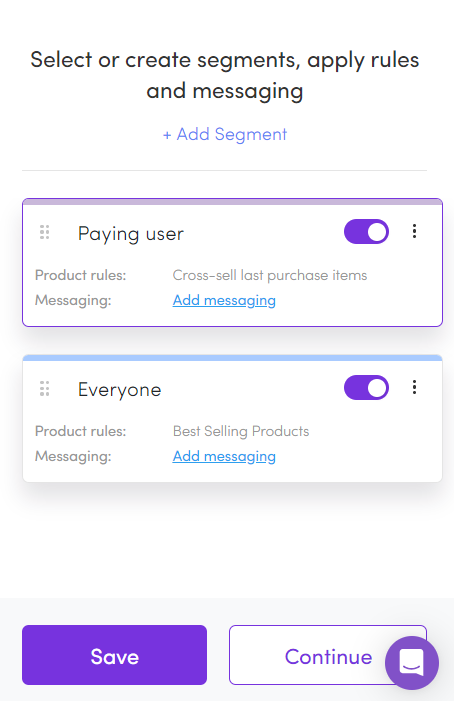Add messaging for the Everyone segment
The image size is (454, 701).
pyautogui.click(x=224, y=456)
